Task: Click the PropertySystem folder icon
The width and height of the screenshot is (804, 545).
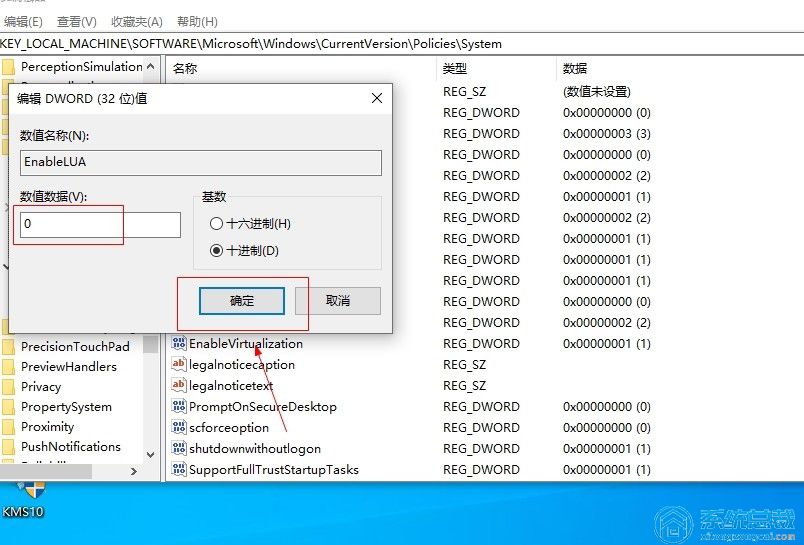Action: click(x=8, y=407)
